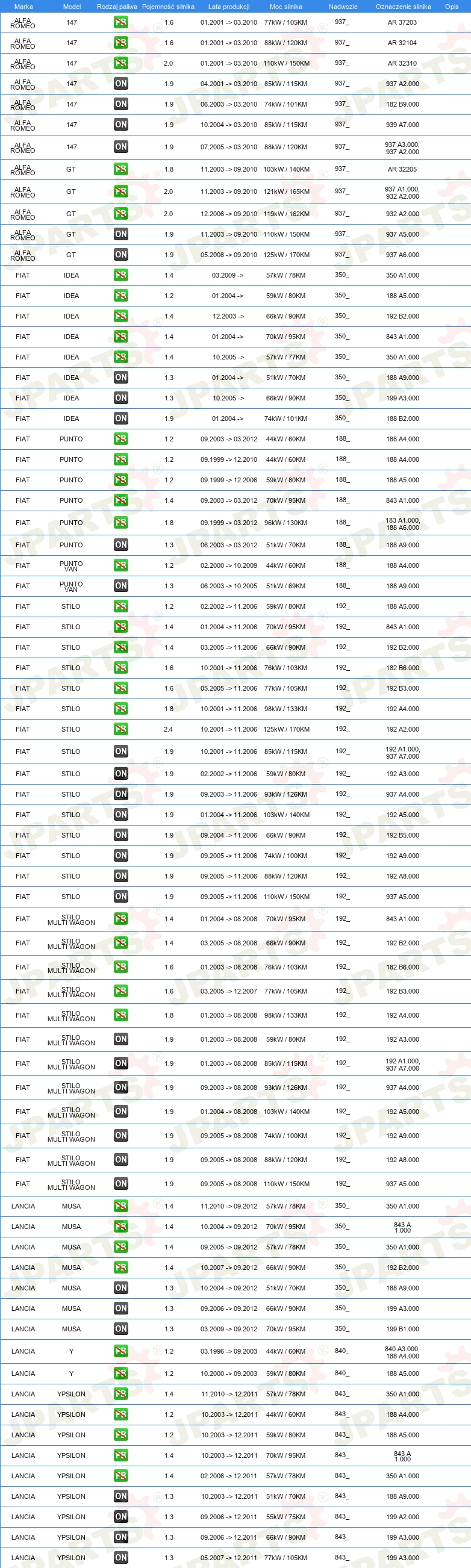Click diesel ON icon in Ypsilon 05.2007 -> 12.2011 row
The width and height of the screenshot is (471, 1568).
point(121,1558)
